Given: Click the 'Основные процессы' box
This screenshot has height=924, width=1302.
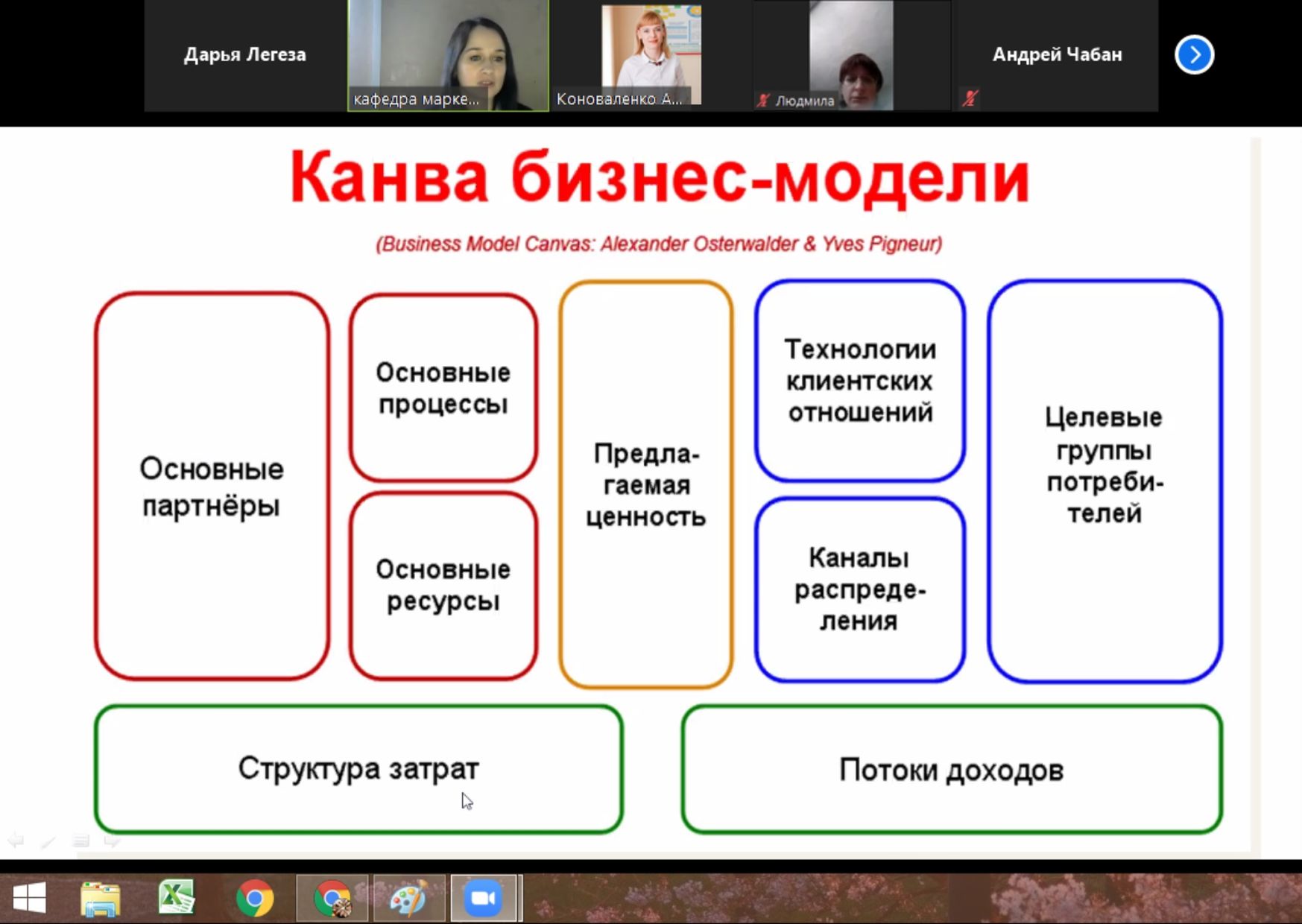Looking at the screenshot, I should point(443,387).
